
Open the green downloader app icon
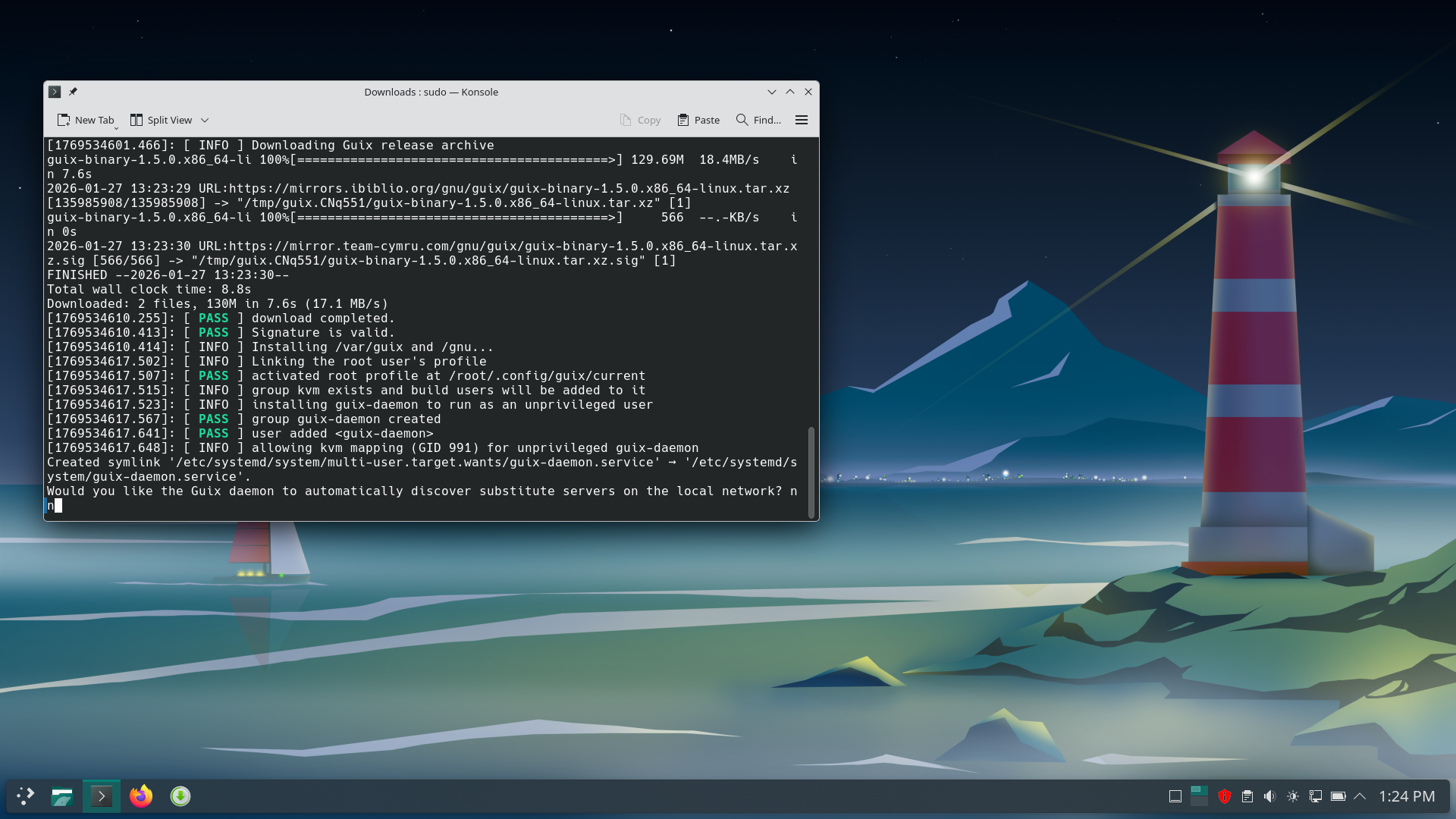pyautogui.click(x=180, y=796)
